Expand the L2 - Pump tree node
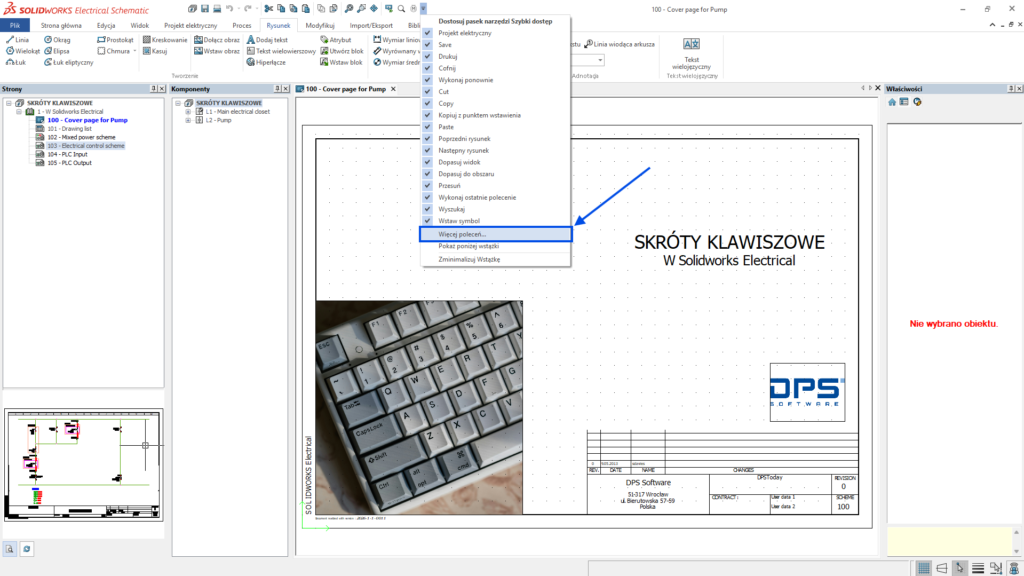 [188, 120]
